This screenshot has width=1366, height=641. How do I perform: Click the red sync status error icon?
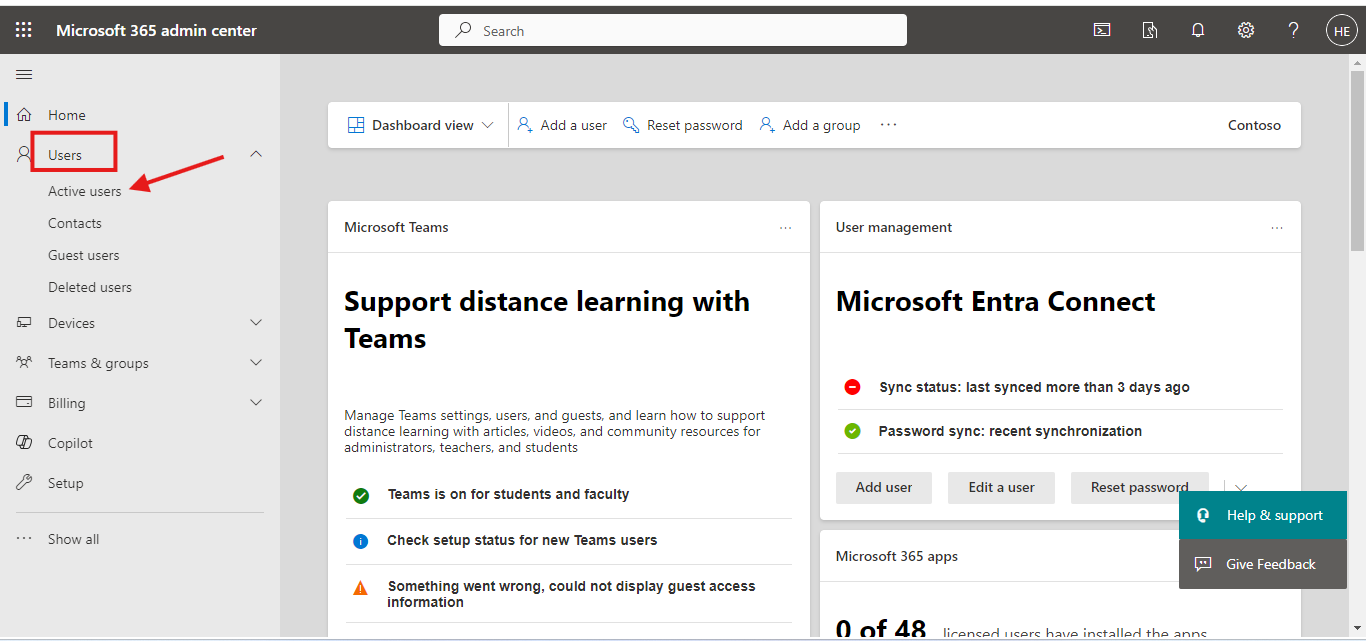(x=852, y=387)
